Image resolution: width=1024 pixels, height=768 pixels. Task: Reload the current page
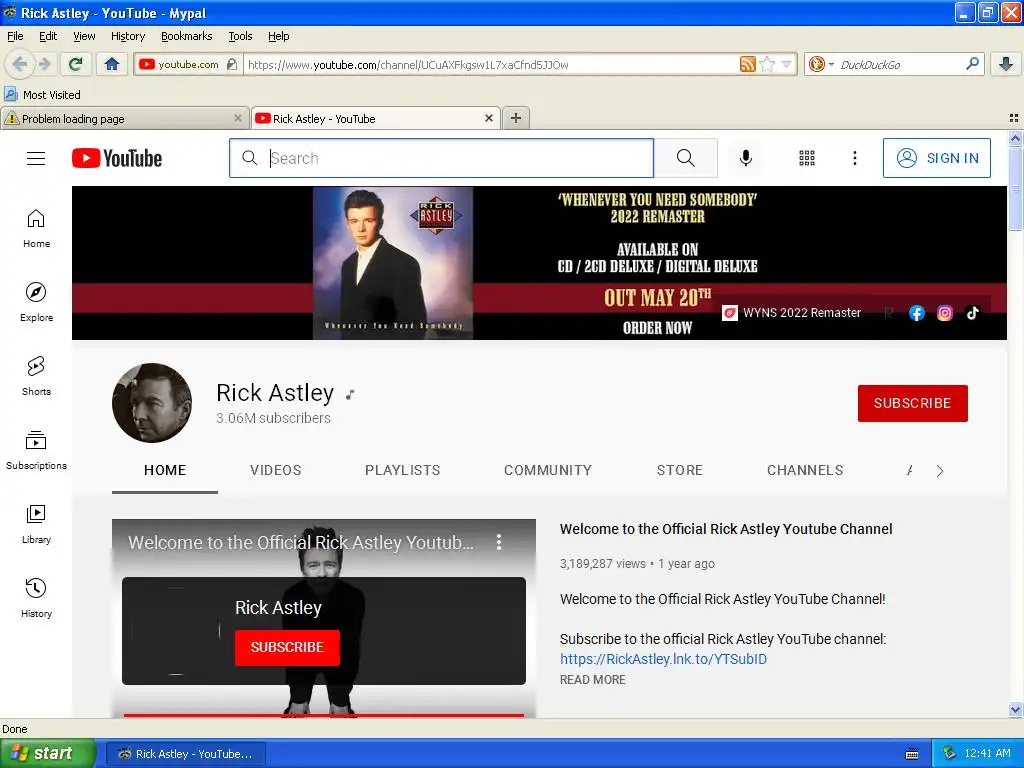(x=75, y=64)
